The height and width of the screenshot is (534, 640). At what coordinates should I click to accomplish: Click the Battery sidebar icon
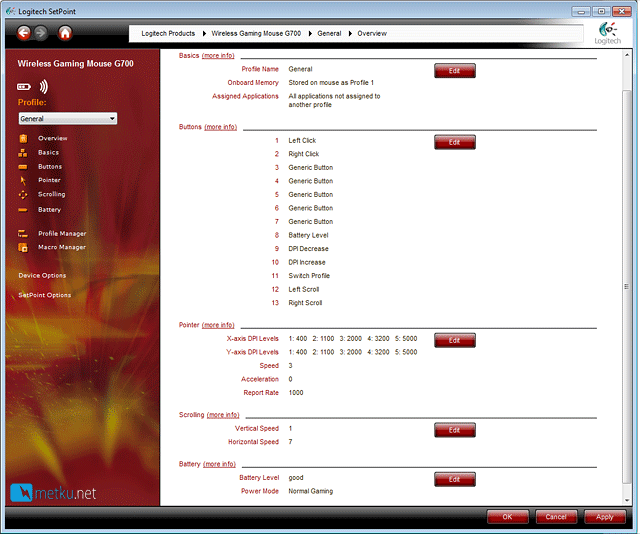pyautogui.click(x=23, y=210)
